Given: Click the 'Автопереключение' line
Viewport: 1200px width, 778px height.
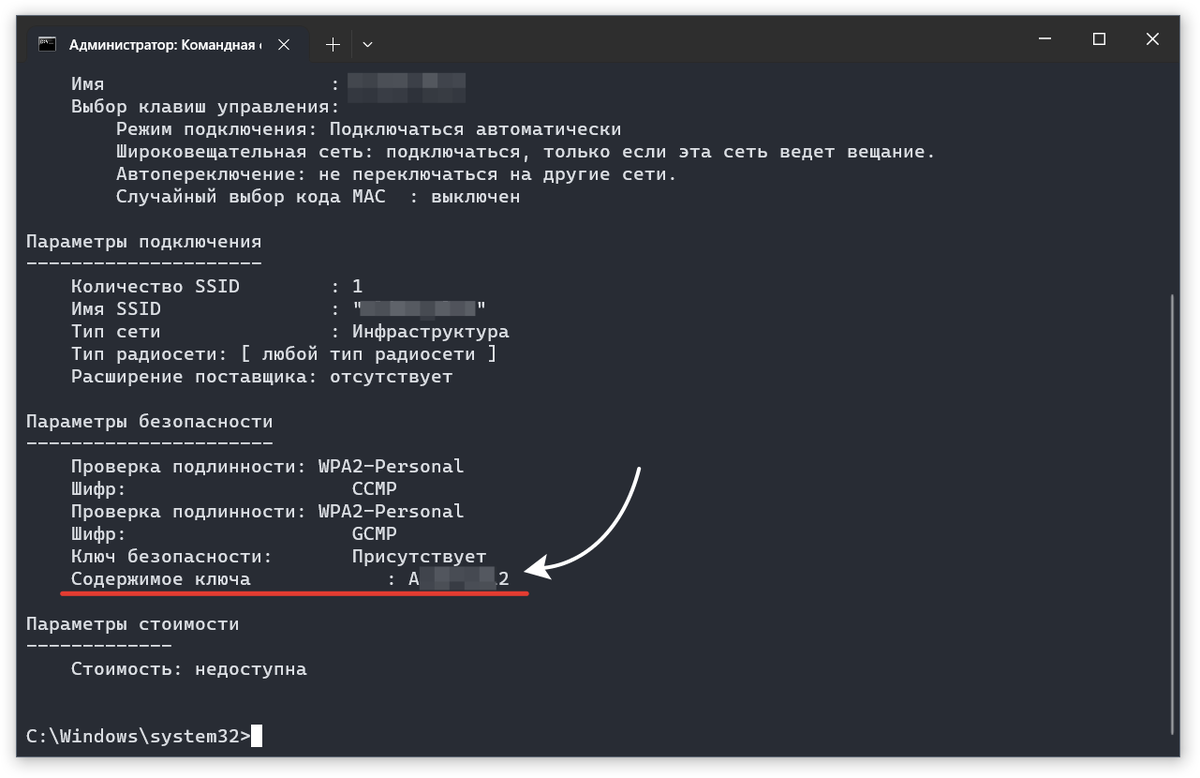Looking at the screenshot, I should click(396, 175).
